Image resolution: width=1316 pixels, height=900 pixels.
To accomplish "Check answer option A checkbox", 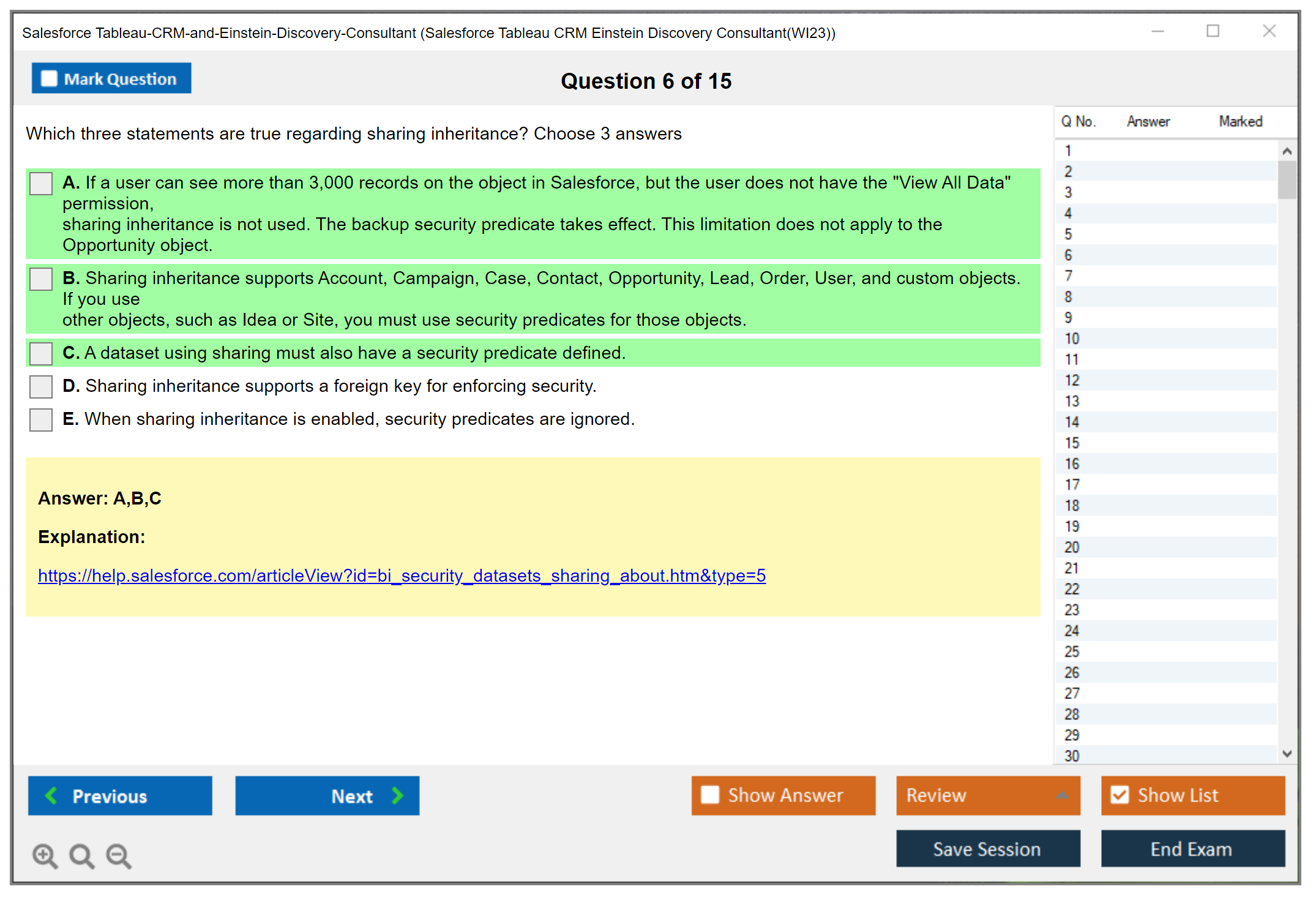I will (41, 183).
